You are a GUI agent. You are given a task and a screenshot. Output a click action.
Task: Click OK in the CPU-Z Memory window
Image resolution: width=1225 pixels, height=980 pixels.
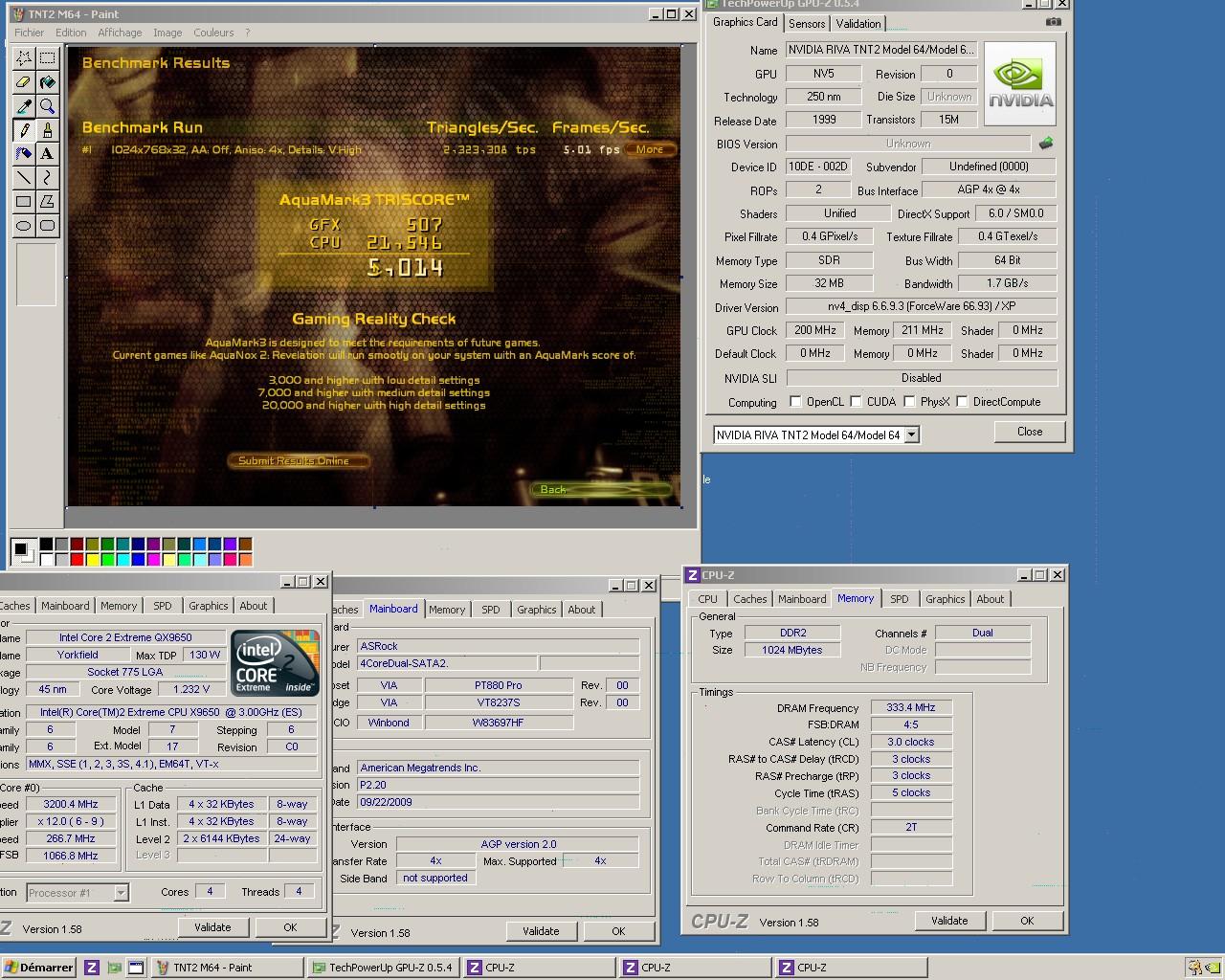[1027, 921]
